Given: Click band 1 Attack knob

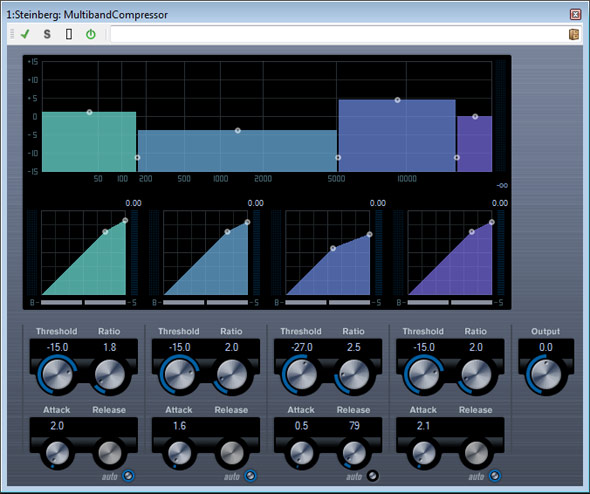Looking at the screenshot, I should point(57,453).
